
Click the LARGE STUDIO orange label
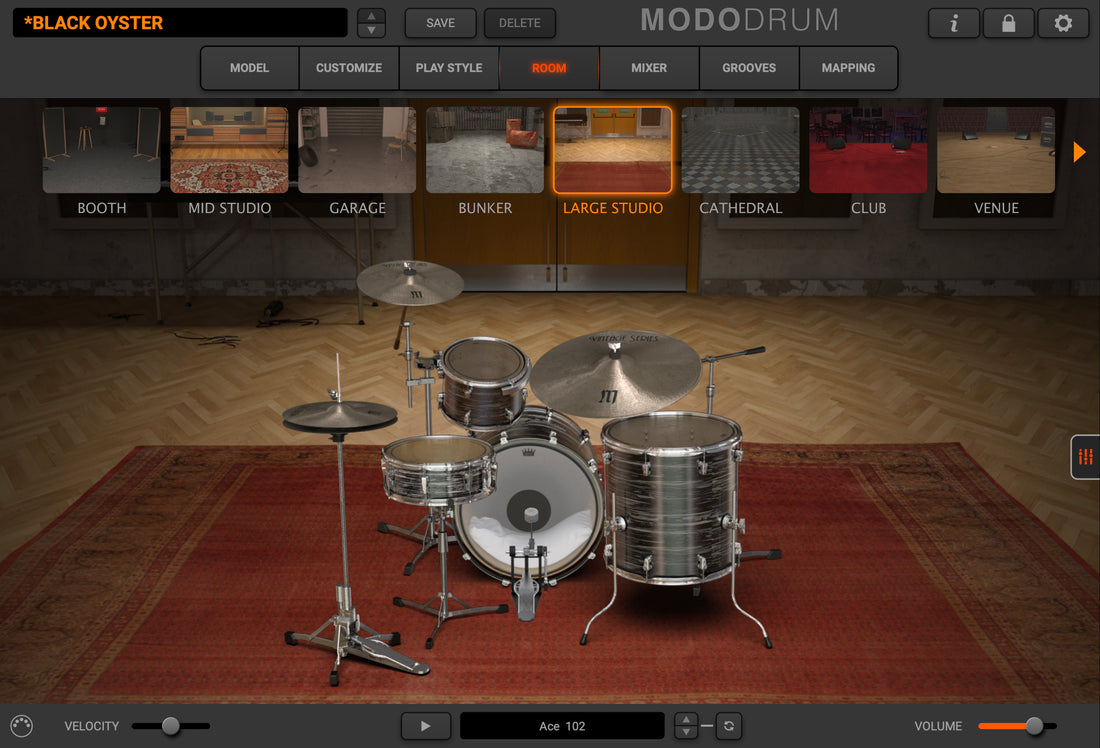[612, 208]
